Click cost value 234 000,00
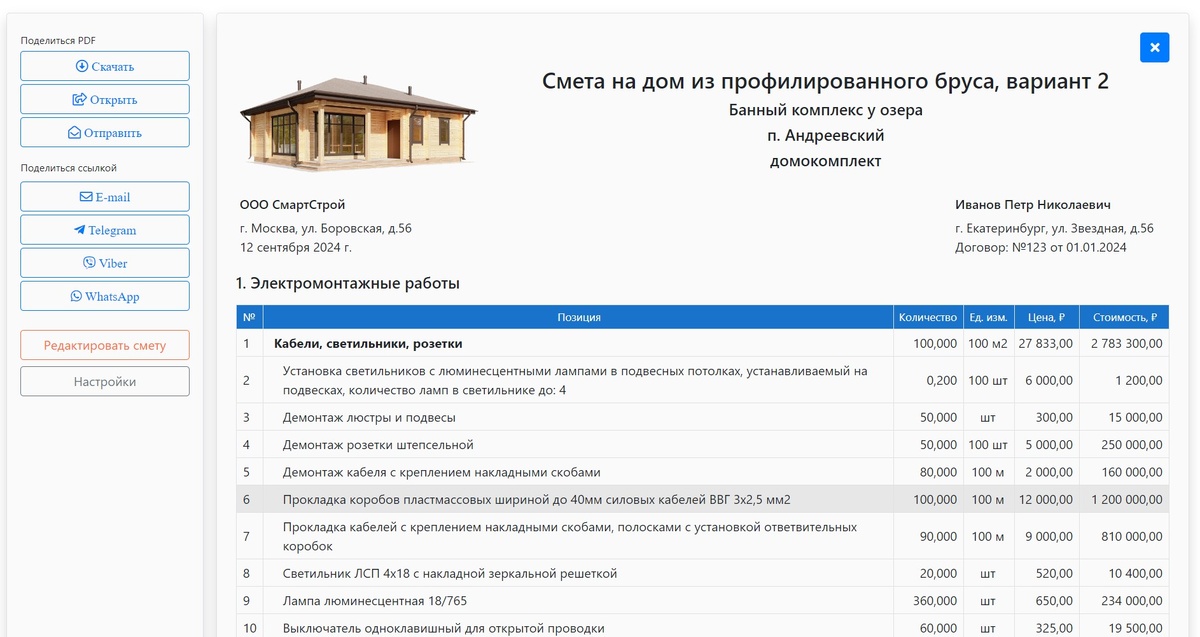Image resolution: width=1200 pixels, height=637 pixels. click(x=1131, y=601)
